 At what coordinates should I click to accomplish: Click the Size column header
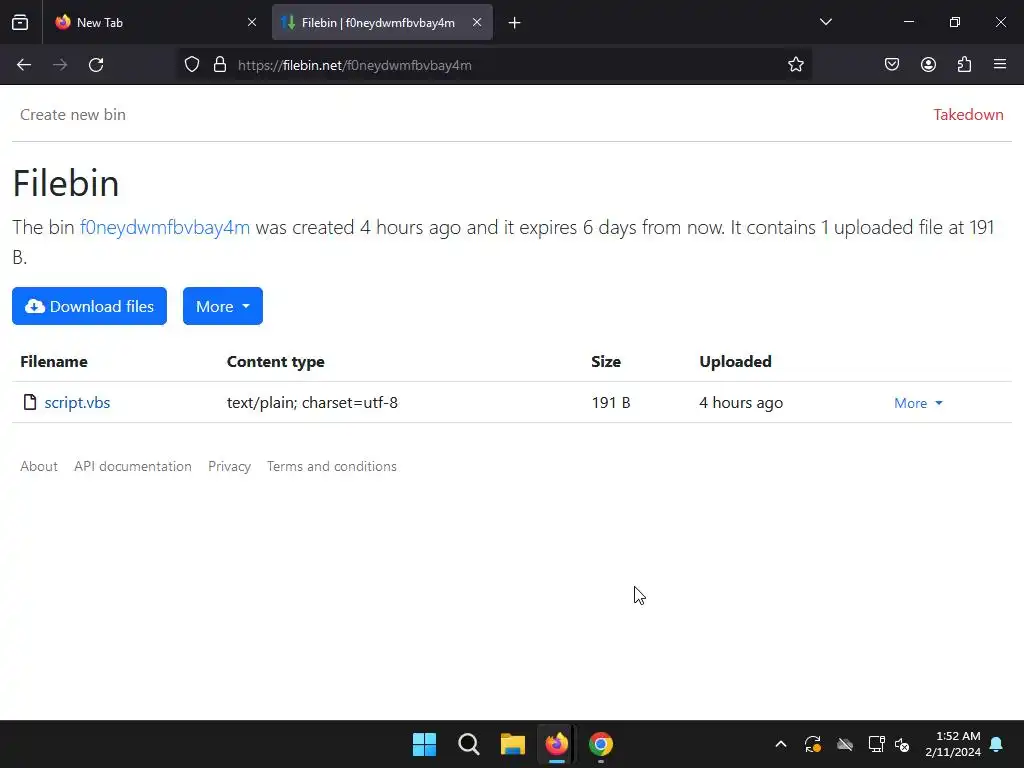point(606,362)
